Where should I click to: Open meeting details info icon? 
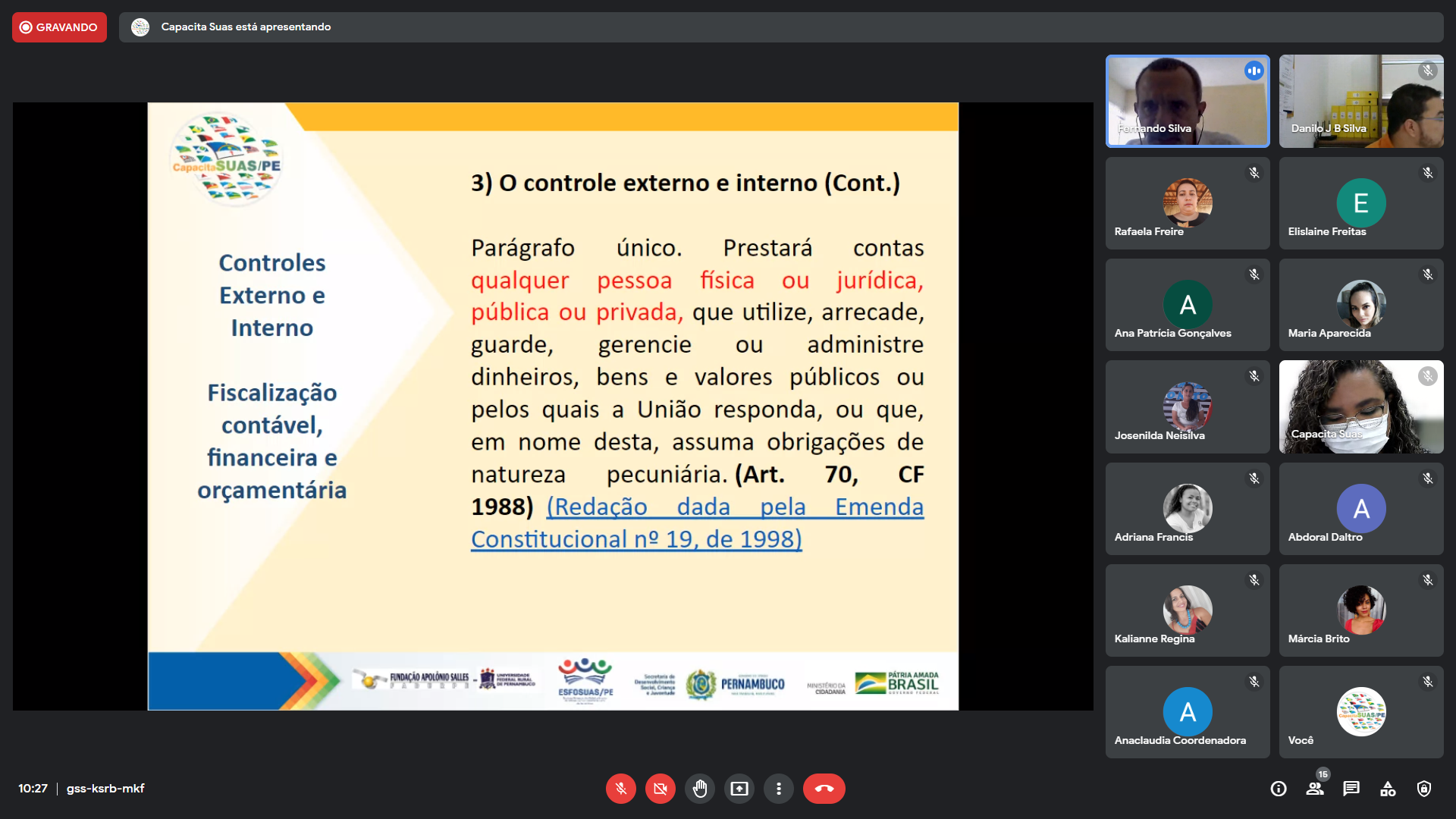(1279, 789)
